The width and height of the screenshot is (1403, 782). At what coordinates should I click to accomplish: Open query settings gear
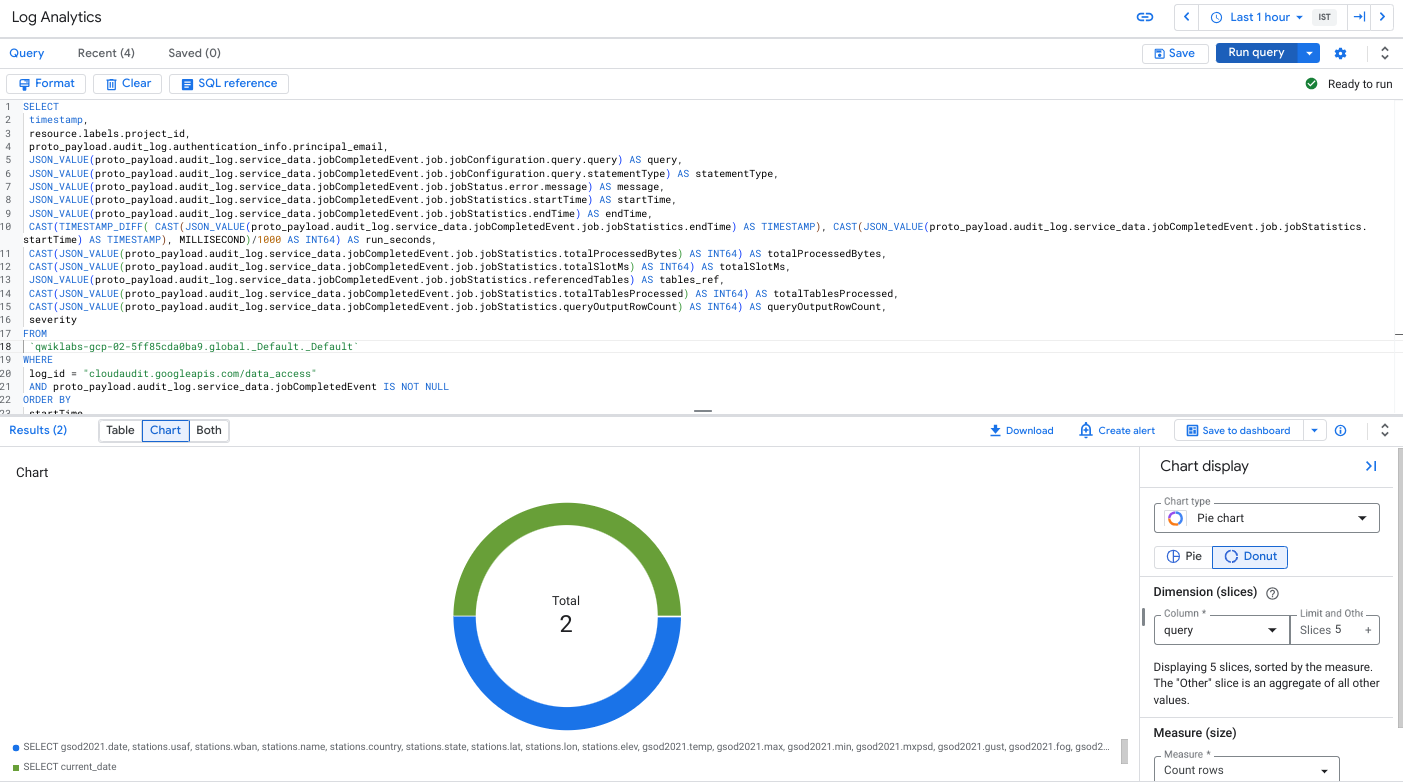point(1341,53)
